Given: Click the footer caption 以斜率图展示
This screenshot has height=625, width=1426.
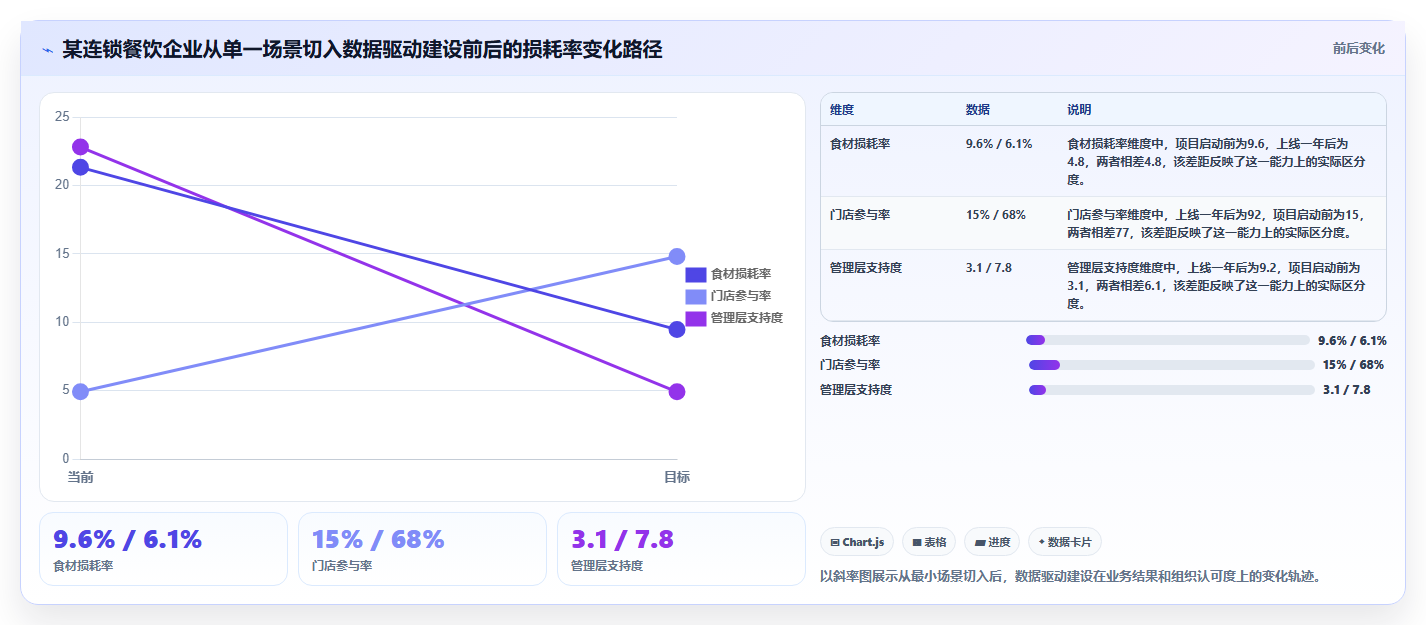Looking at the screenshot, I should tap(1070, 577).
